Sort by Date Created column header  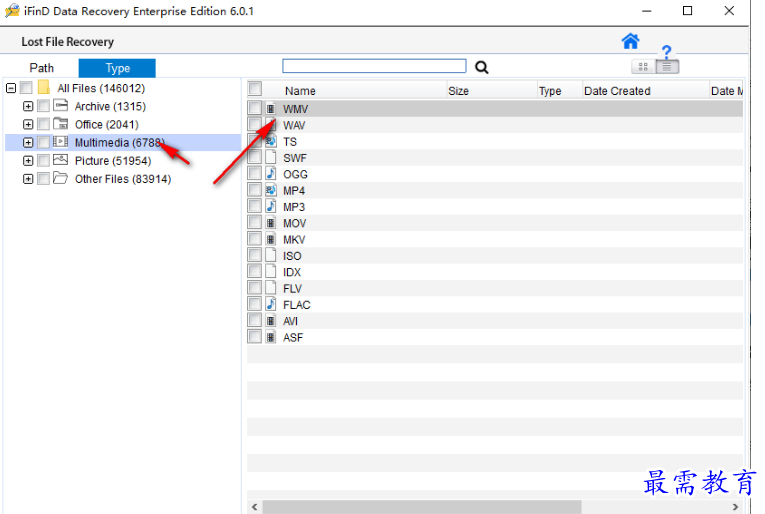click(x=617, y=91)
